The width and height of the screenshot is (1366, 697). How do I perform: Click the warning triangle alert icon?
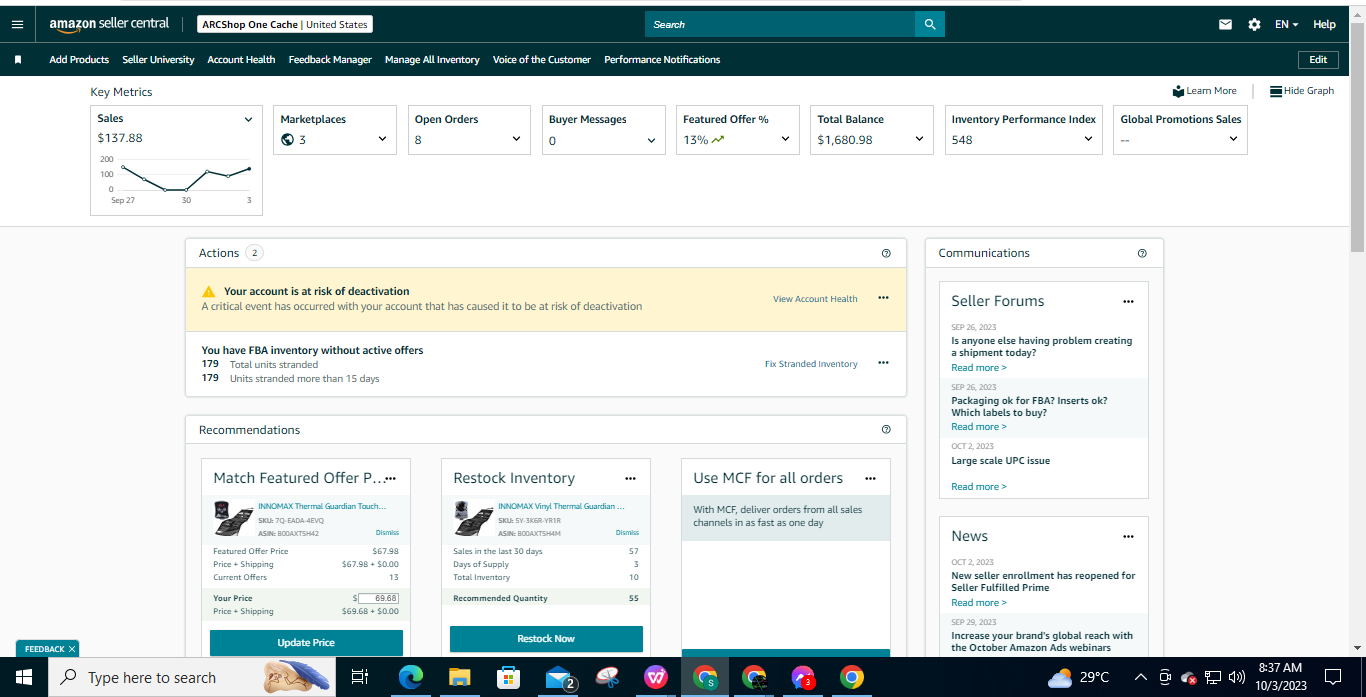click(x=208, y=291)
